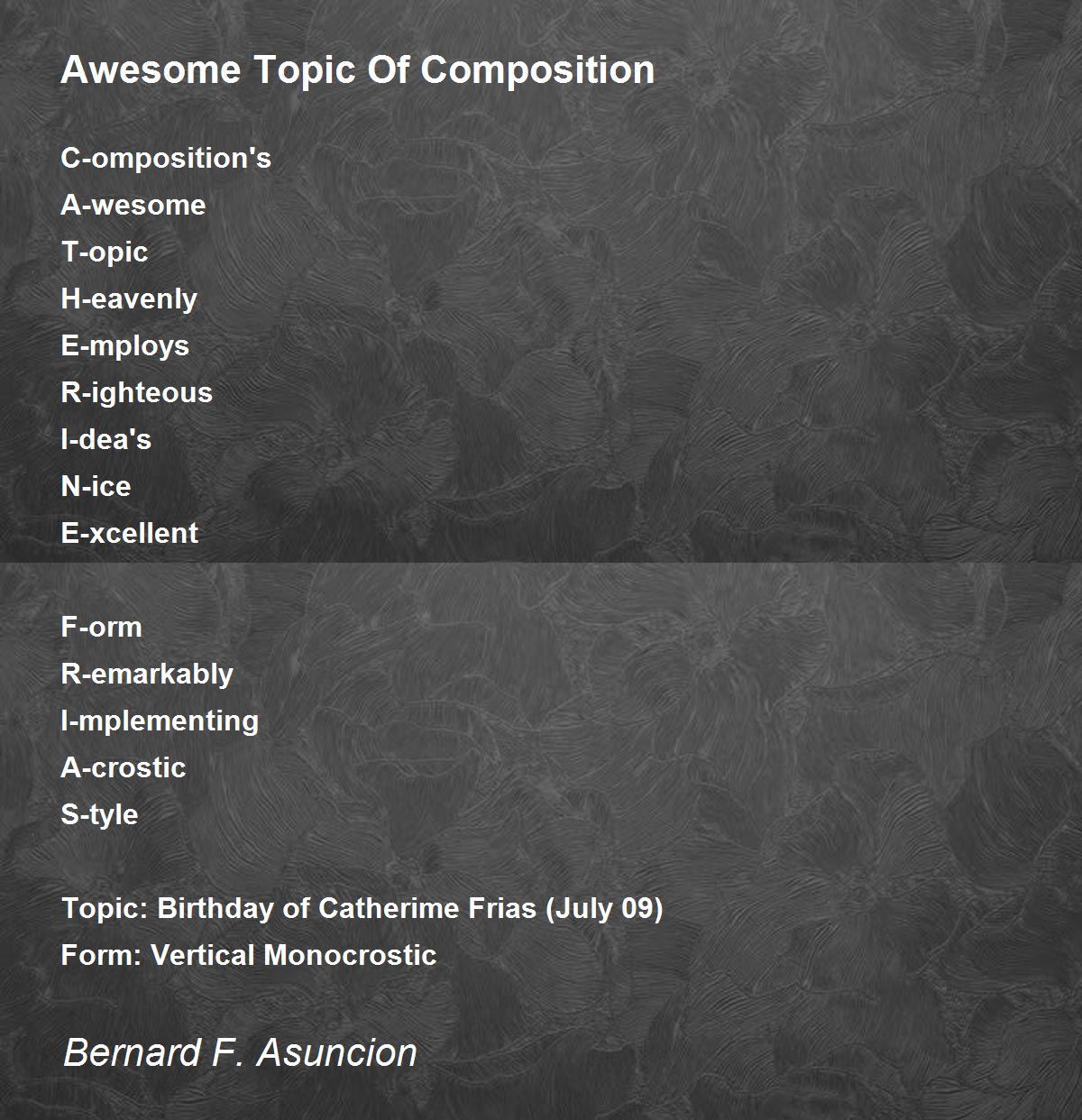Click author name Bernard F. Asuncion
The height and width of the screenshot is (1120, 1082).
tap(240, 1053)
